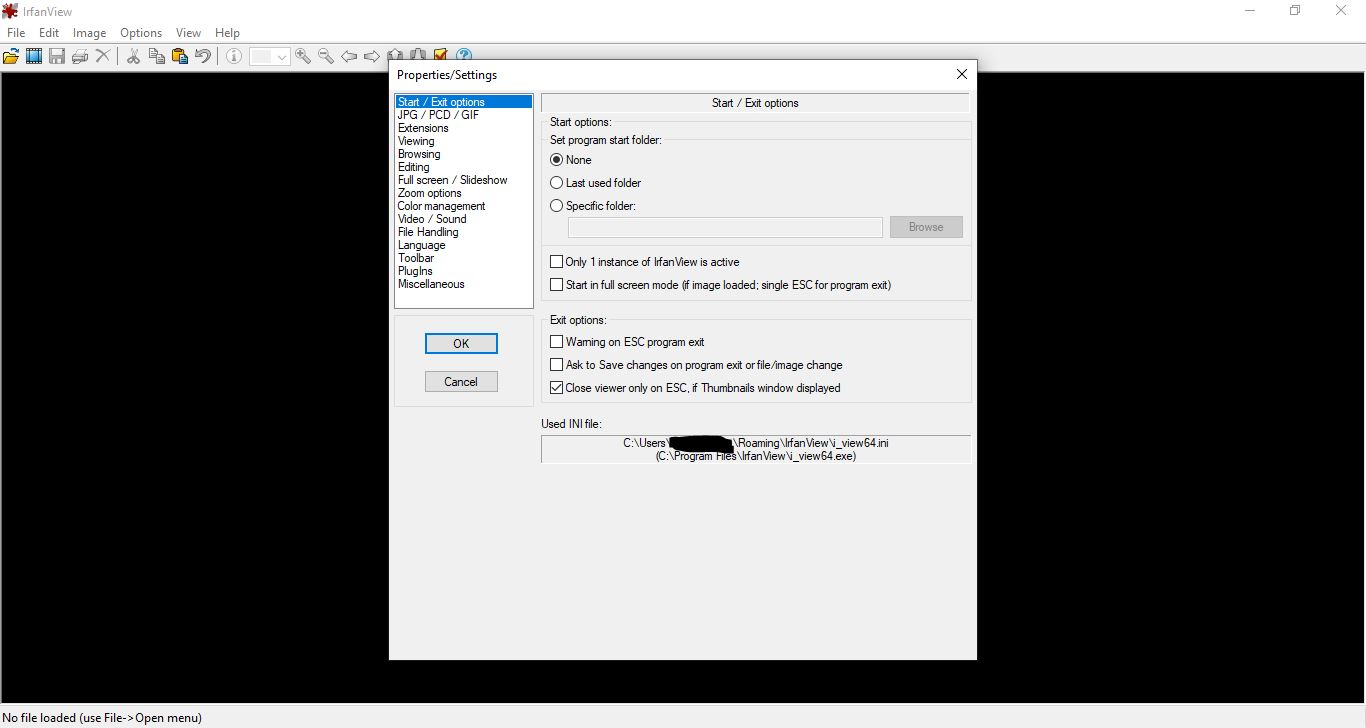
Task: Click the Delete file X icon
Action: click(x=103, y=57)
